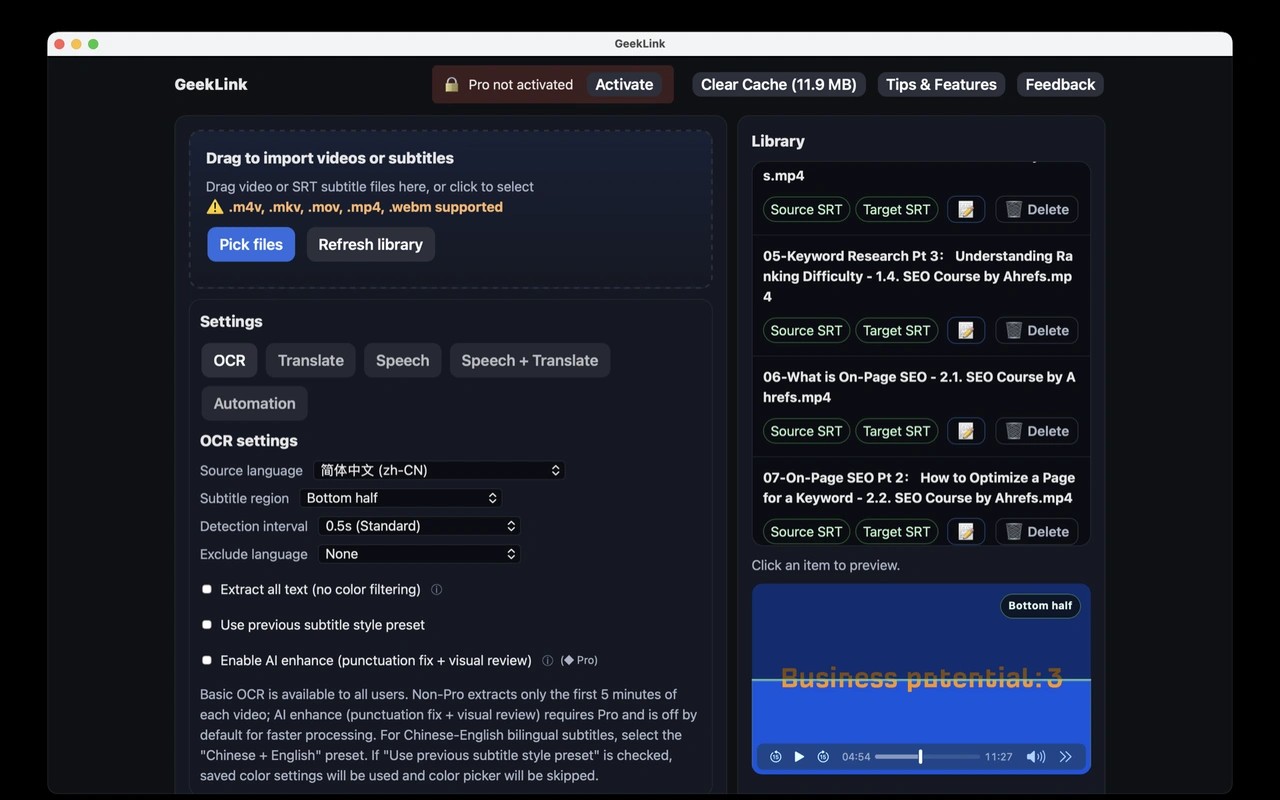Delete the s.mp4 library entry
This screenshot has width=1280, height=800.
click(1037, 209)
